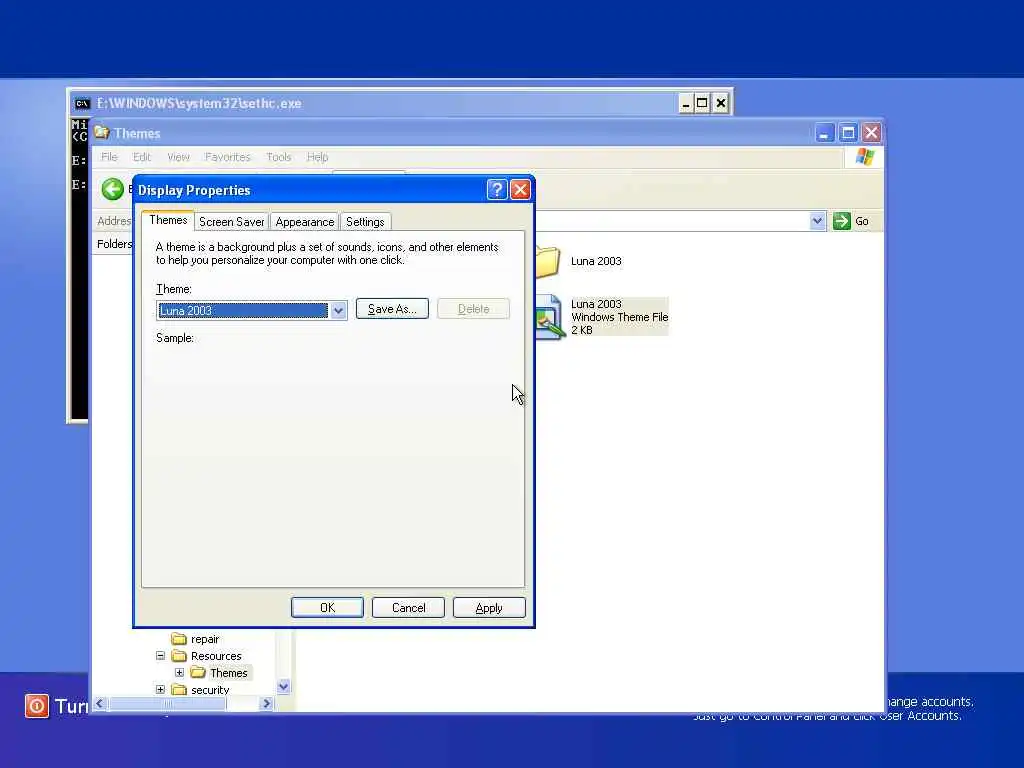Screen dimensions: 1024x768
Task: Switch to the Appearance tab
Action: click(x=304, y=222)
